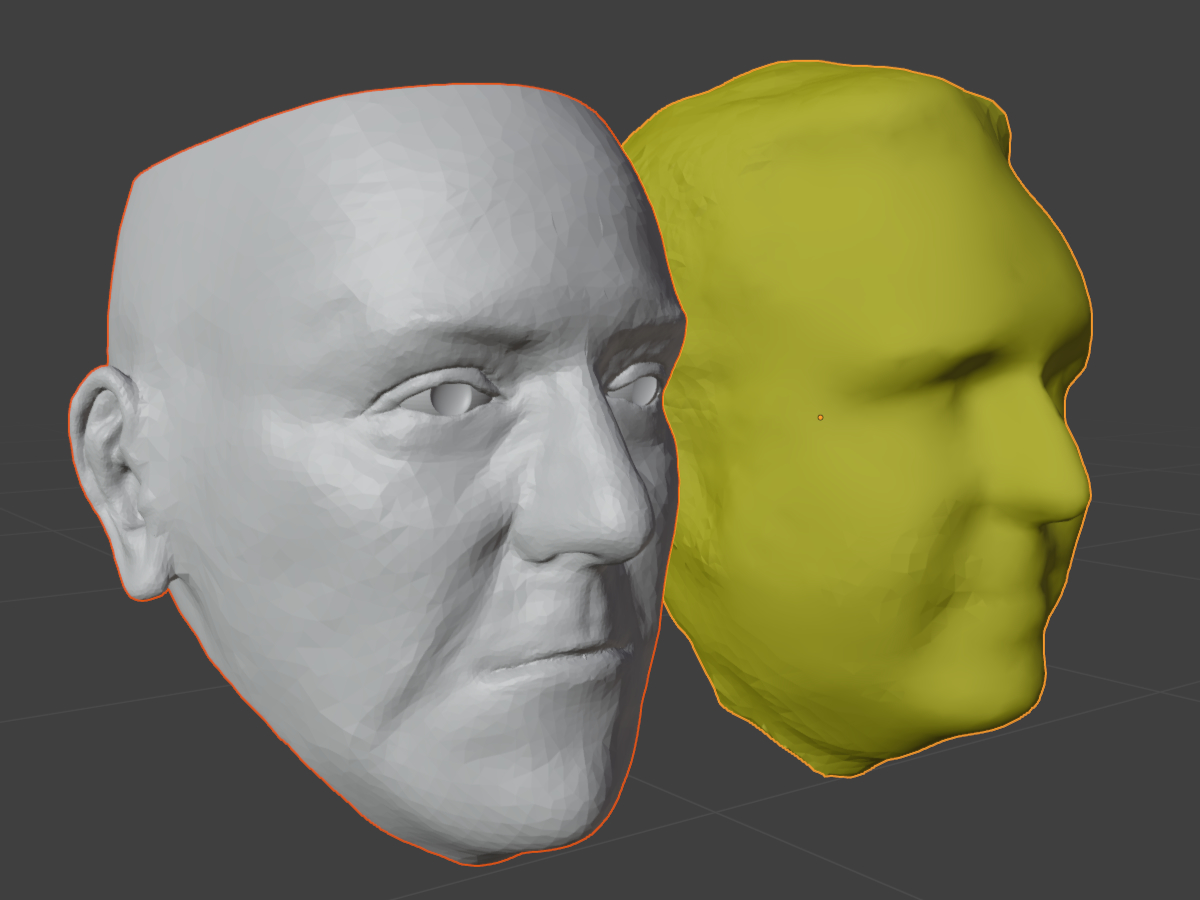The width and height of the screenshot is (1200, 900).
Task: Click the gray head's larger eyeball
Action: click(x=452, y=399)
